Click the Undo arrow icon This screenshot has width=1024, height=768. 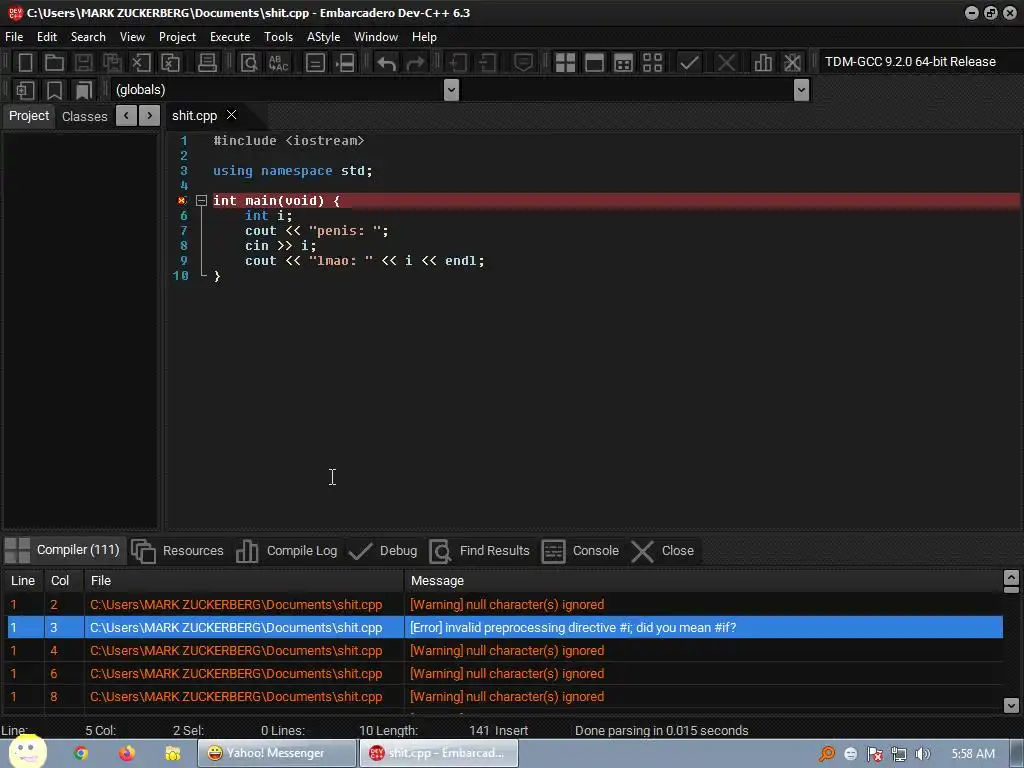point(386,63)
